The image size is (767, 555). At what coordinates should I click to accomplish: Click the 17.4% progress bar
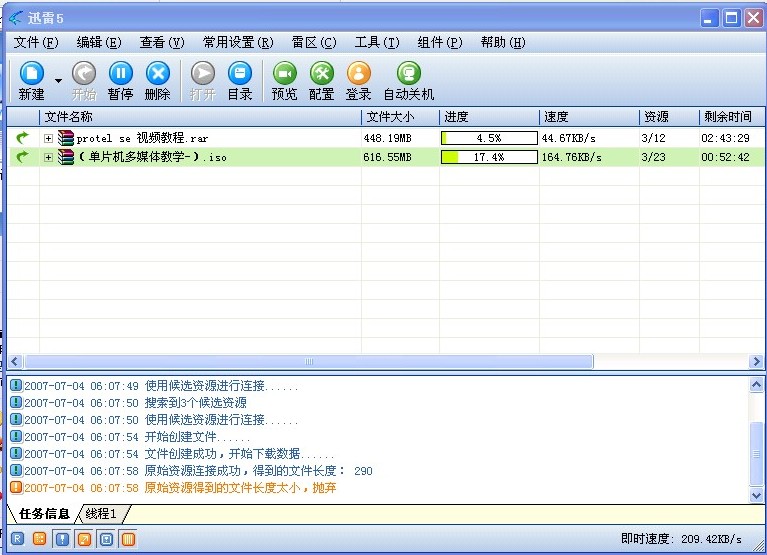(x=489, y=157)
